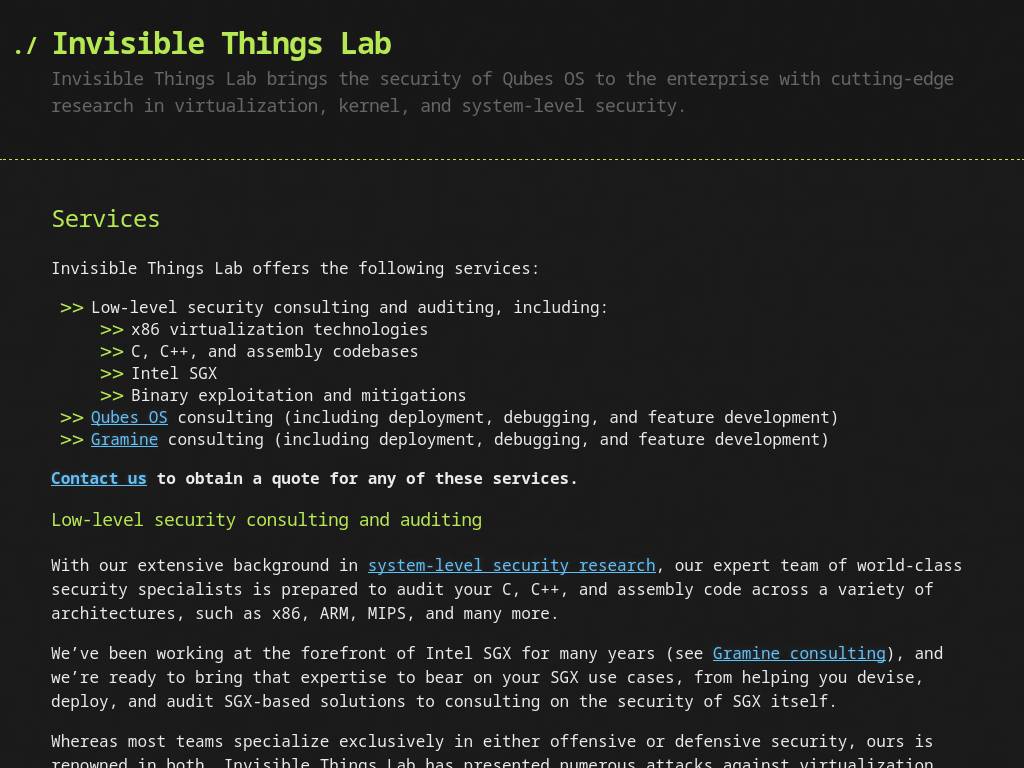
Task: Click the >> marker beside "x86 virtualization technologies"
Action: (x=112, y=330)
